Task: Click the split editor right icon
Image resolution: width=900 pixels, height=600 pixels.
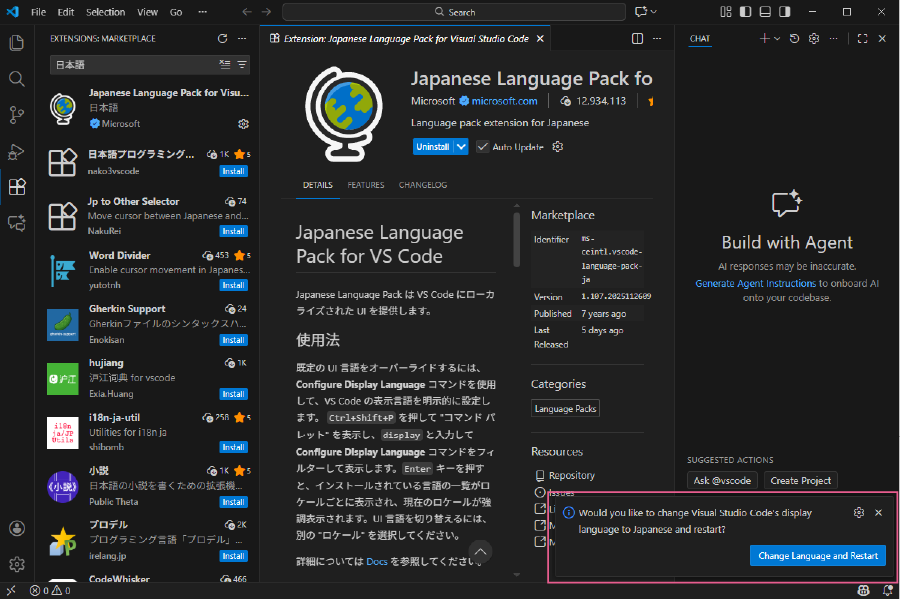Action: 637,38
